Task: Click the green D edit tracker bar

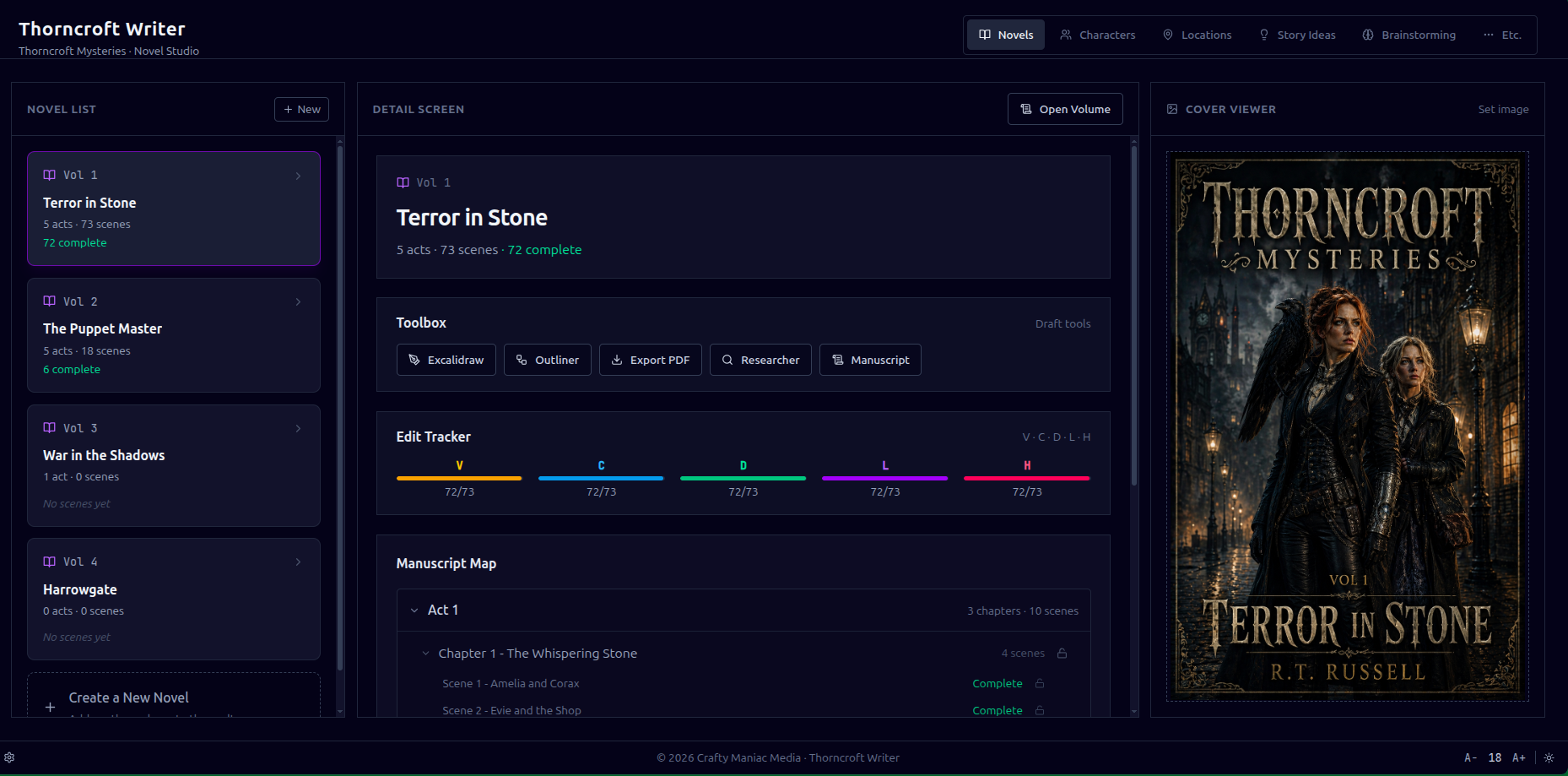Action: point(743,478)
